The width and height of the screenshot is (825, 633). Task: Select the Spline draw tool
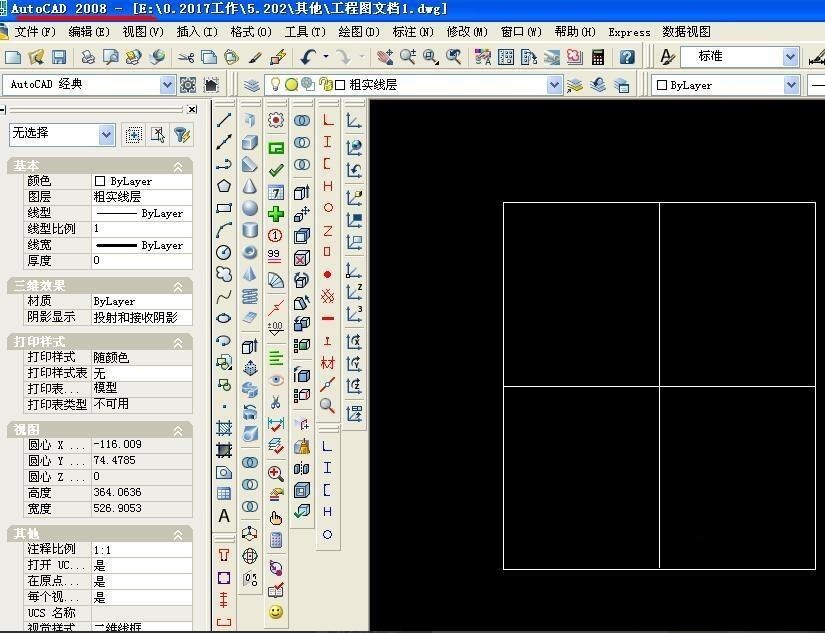pyautogui.click(x=224, y=296)
